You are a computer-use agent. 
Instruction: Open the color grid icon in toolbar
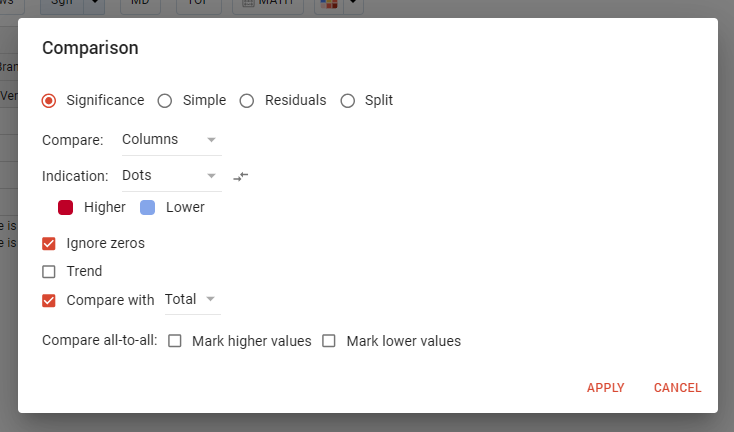327,5
